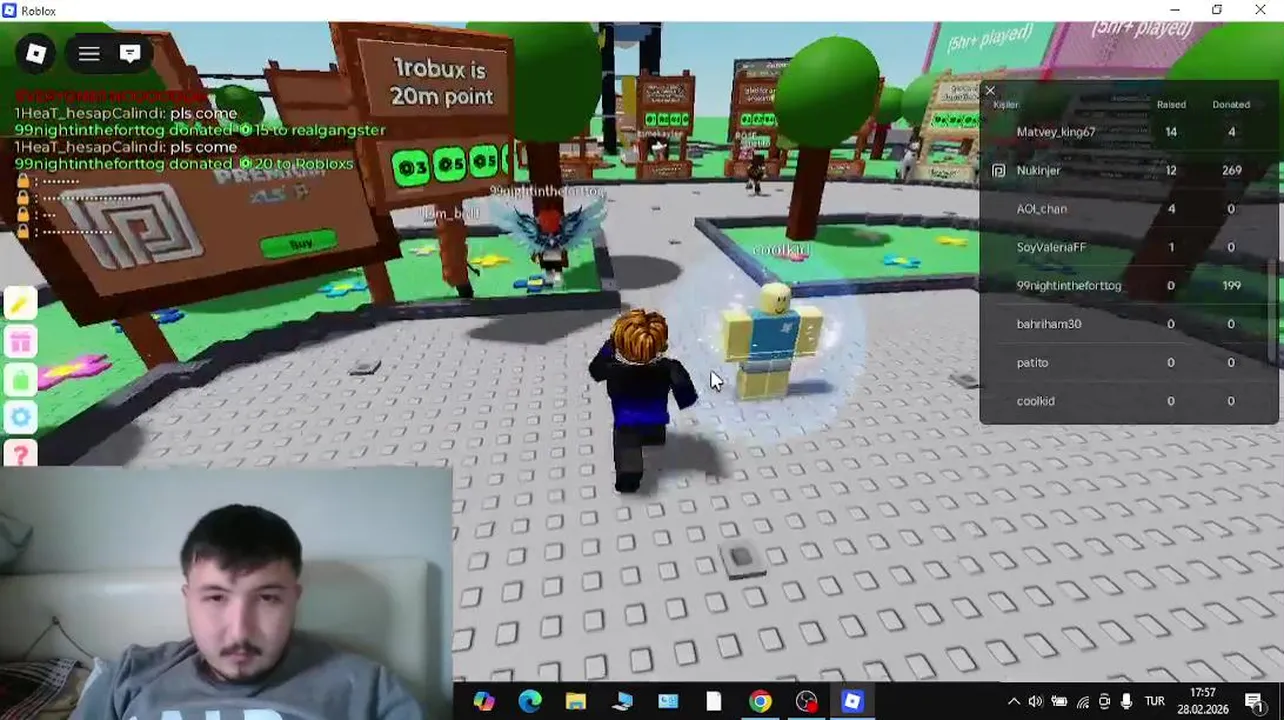Open the pink gift box sidebar icon
This screenshot has height=720, width=1284.
21,342
